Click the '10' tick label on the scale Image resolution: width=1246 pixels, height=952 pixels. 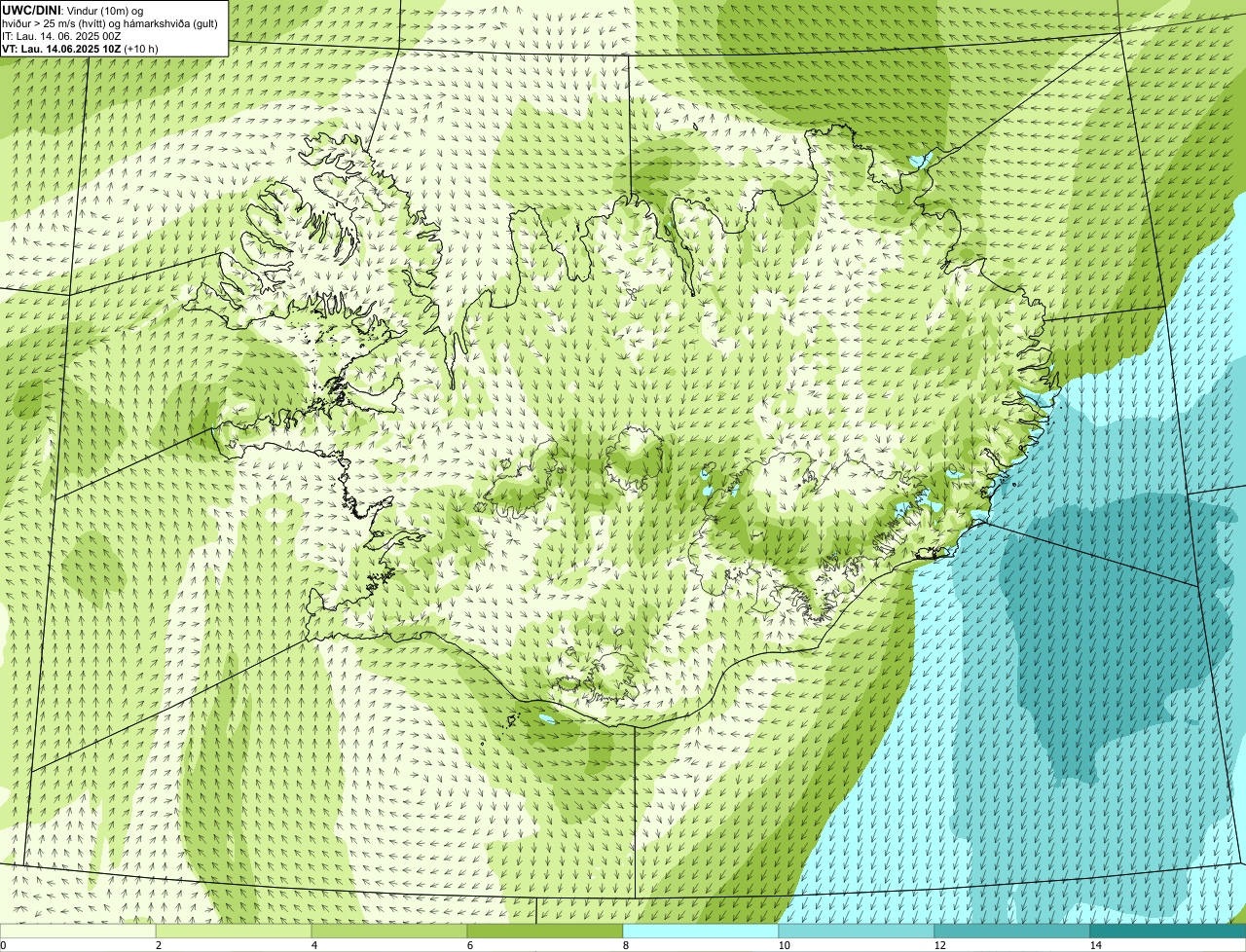click(x=784, y=945)
